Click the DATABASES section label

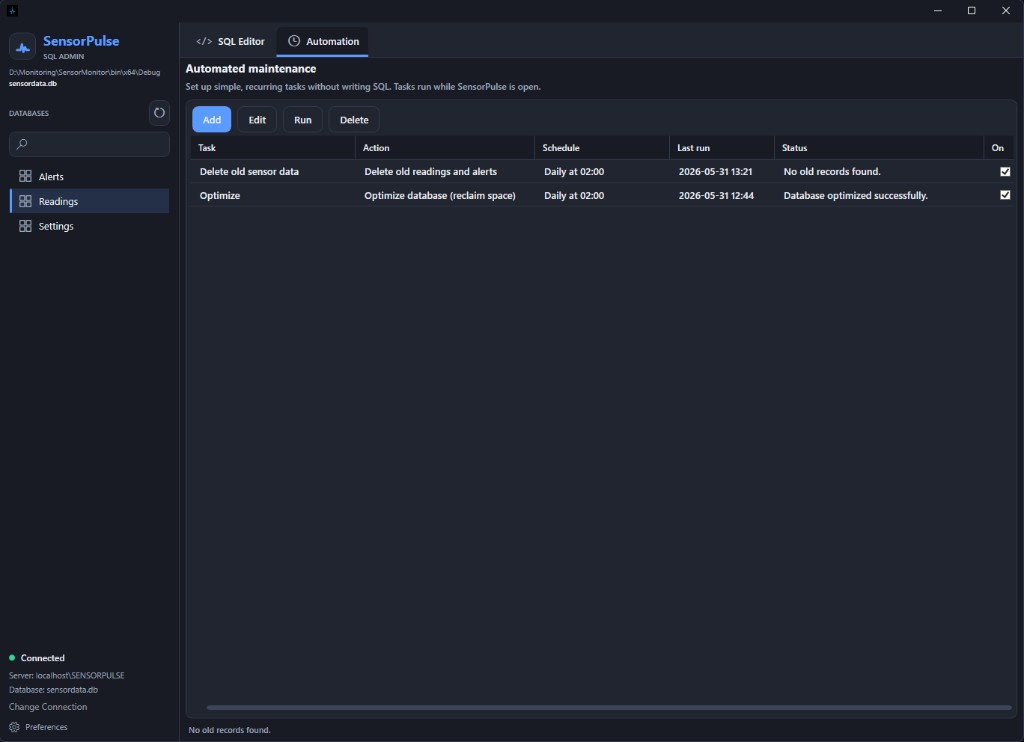coord(29,113)
